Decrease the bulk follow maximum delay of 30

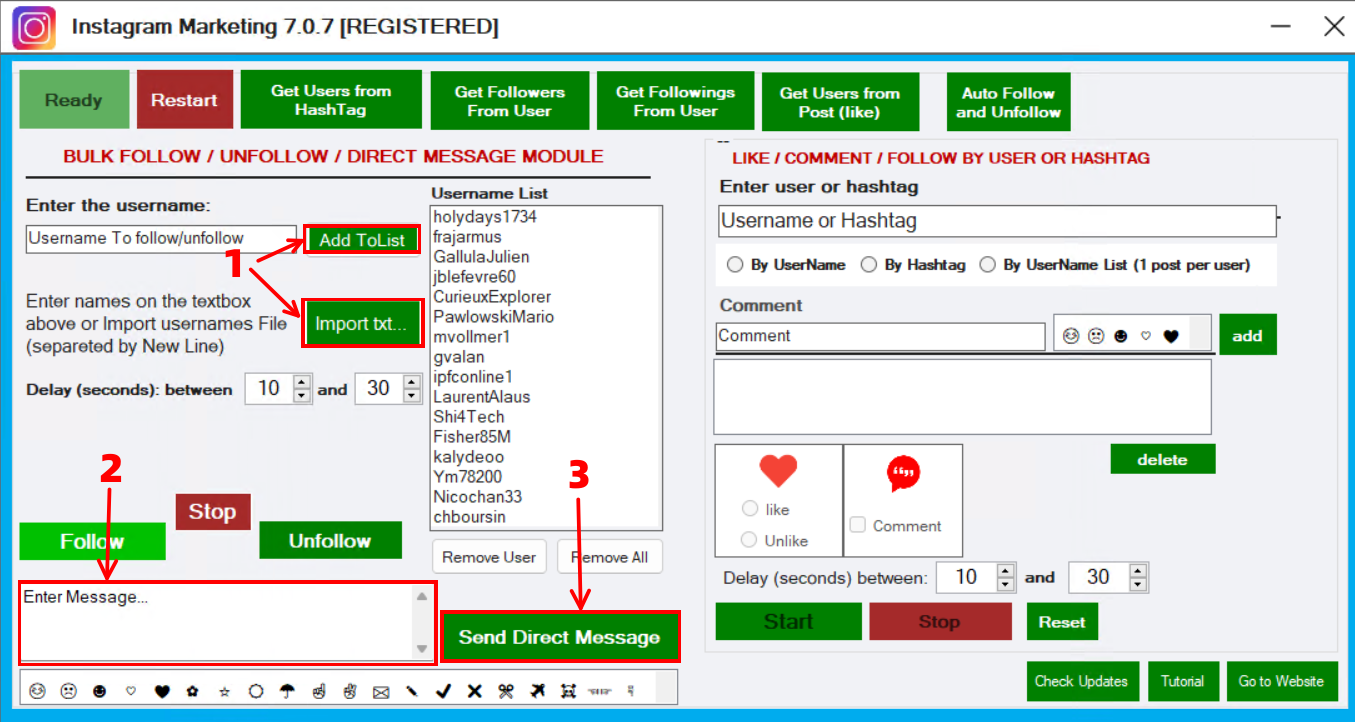pyautogui.click(x=412, y=396)
